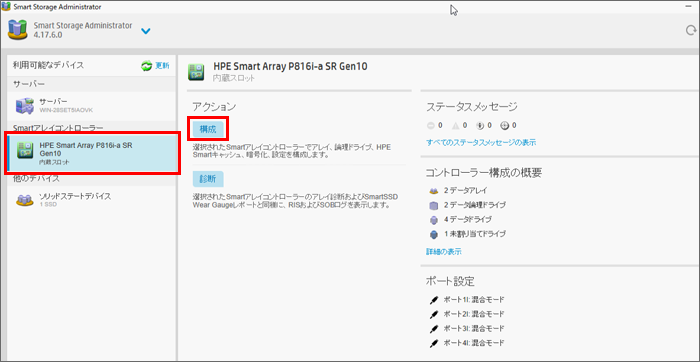Open すべてのステータスメッセージの表示 link

(481, 143)
